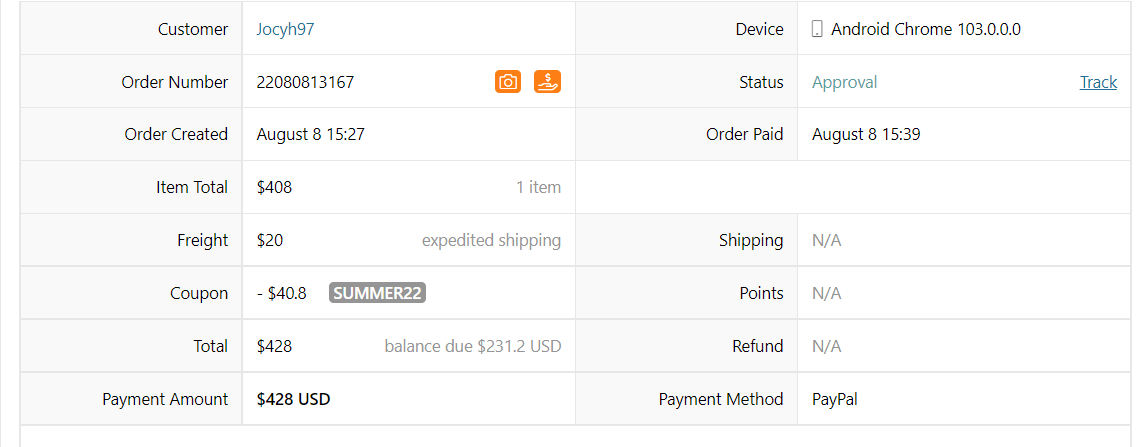The width and height of the screenshot is (1139, 447).
Task: Open customer Jocyh97 profile link
Action: click(285, 30)
